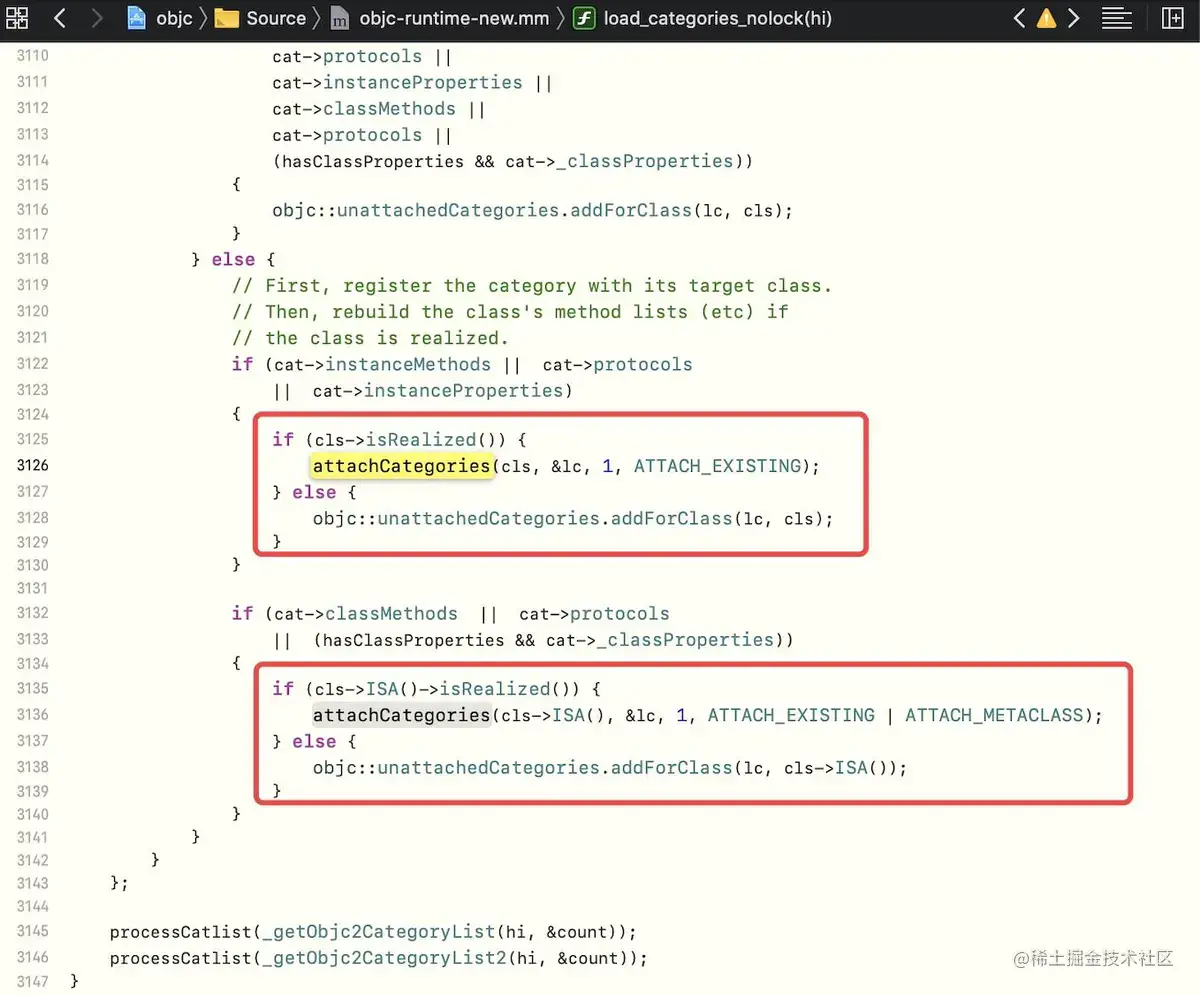Image resolution: width=1200 pixels, height=995 pixels.
Task: Jump to next issue arrow
Action: coord(1073,18)
